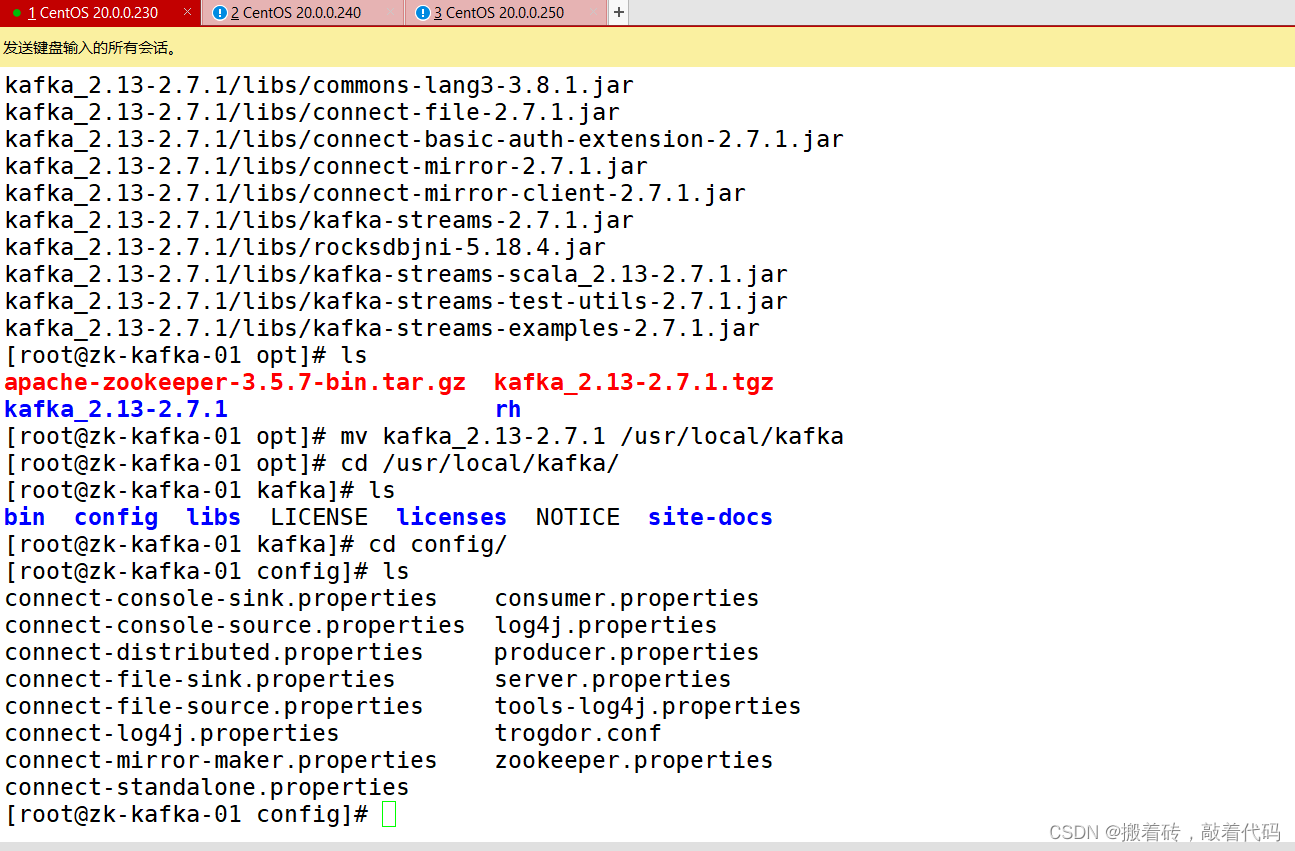Click the yellow send-keyboard-input-to-all-sessions notice bar
The width and height of the screenshot is (1295, 851).
pos(647,47)
